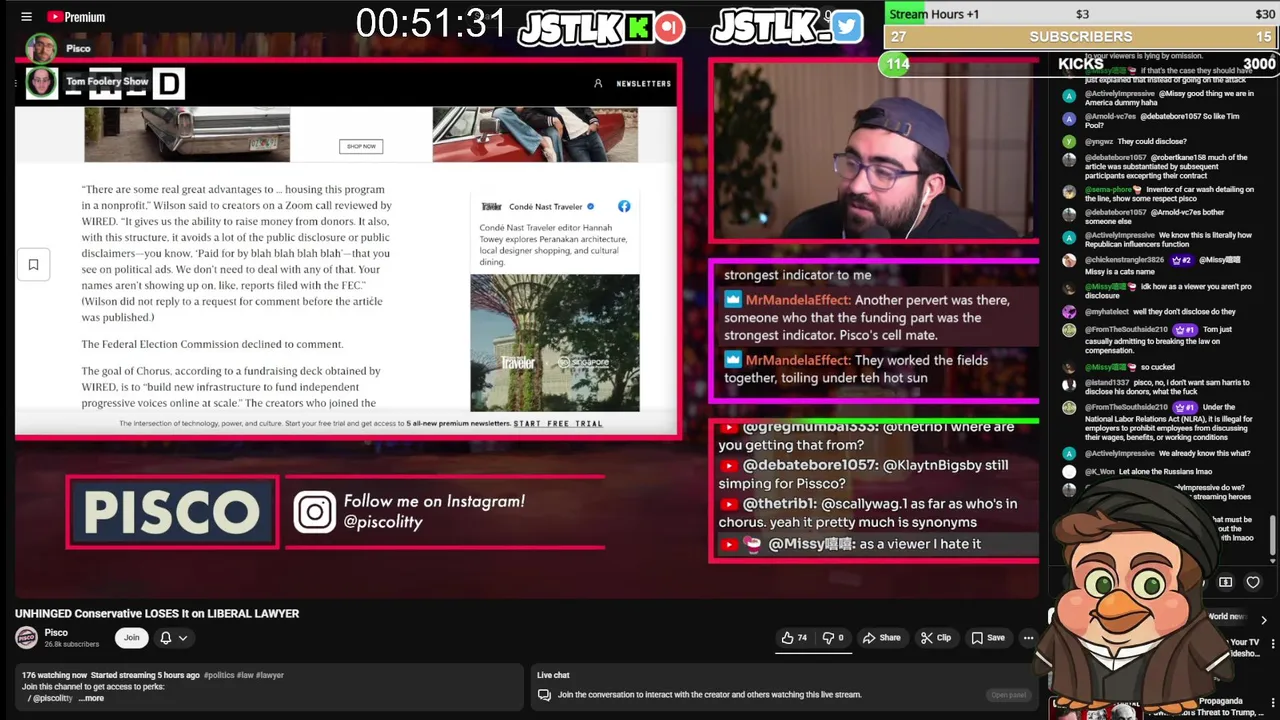This screenshot has height=720, width=1280.
Task: Open the YouTube guide hamburger menu
Action: click(26, 17)
